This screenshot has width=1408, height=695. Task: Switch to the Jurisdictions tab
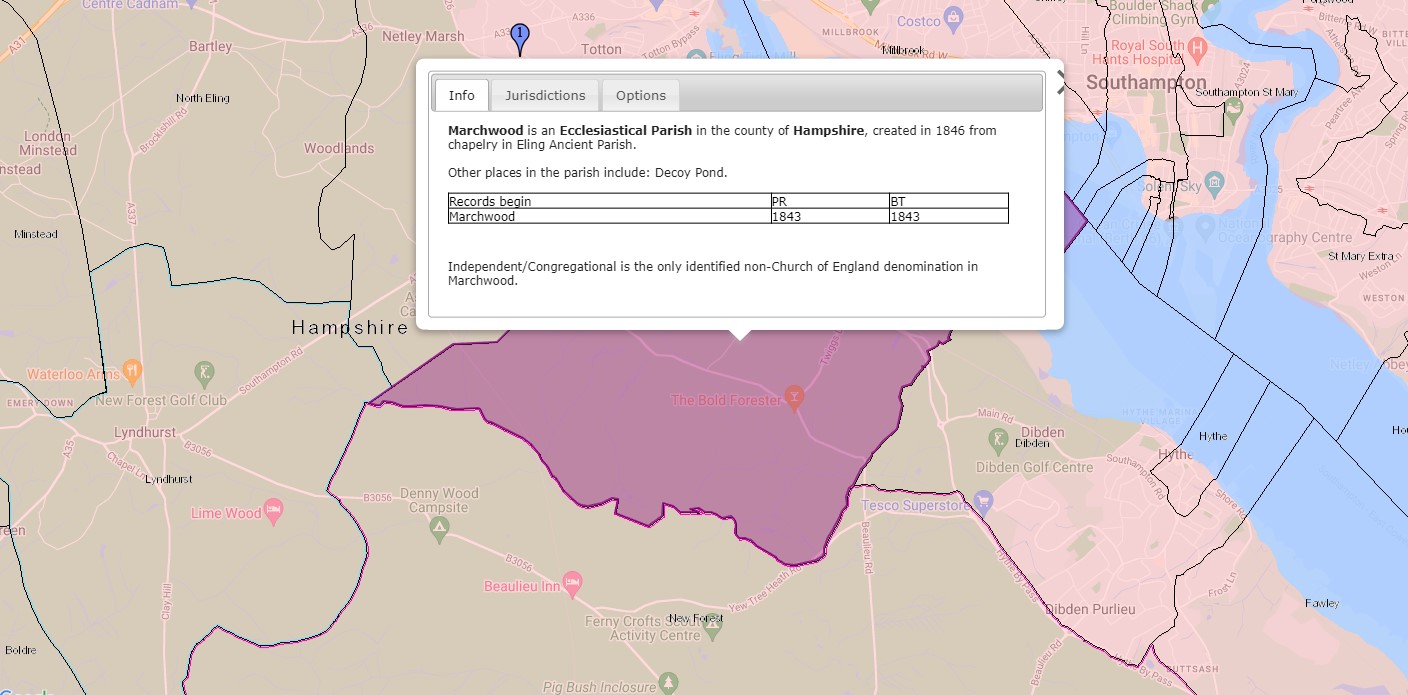click(x=545, y=95)
